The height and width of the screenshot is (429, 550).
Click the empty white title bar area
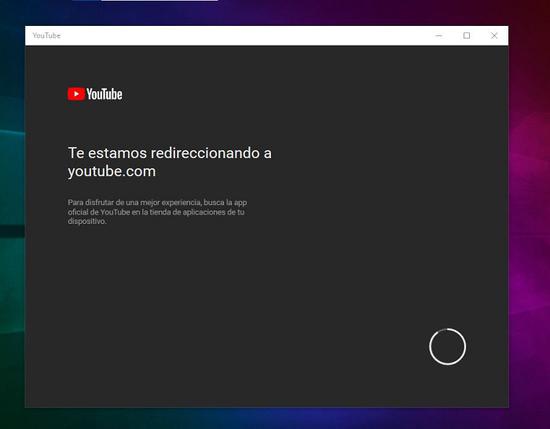[246, 35]
